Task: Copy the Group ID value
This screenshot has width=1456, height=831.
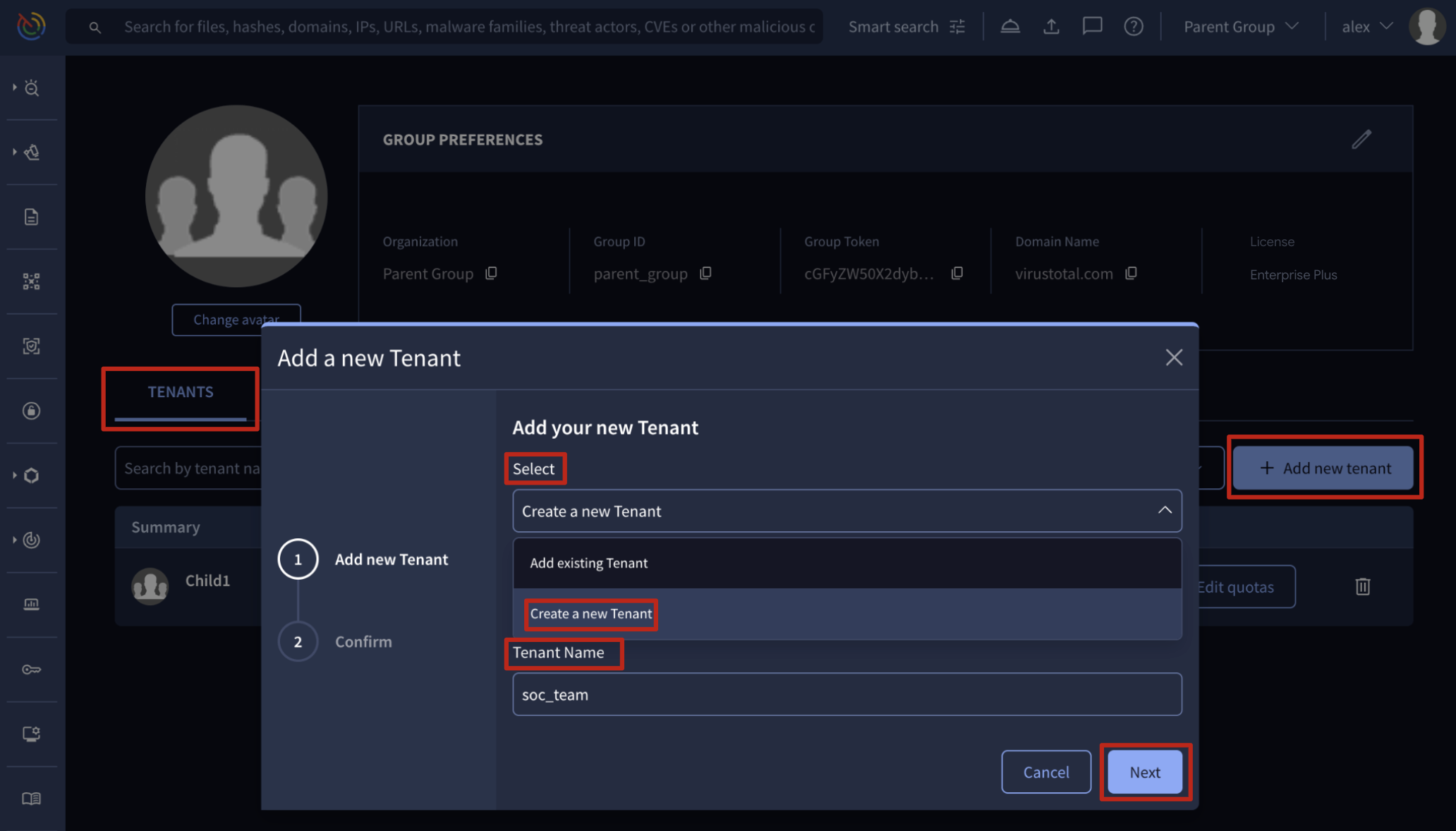Action: click(705, 274)
